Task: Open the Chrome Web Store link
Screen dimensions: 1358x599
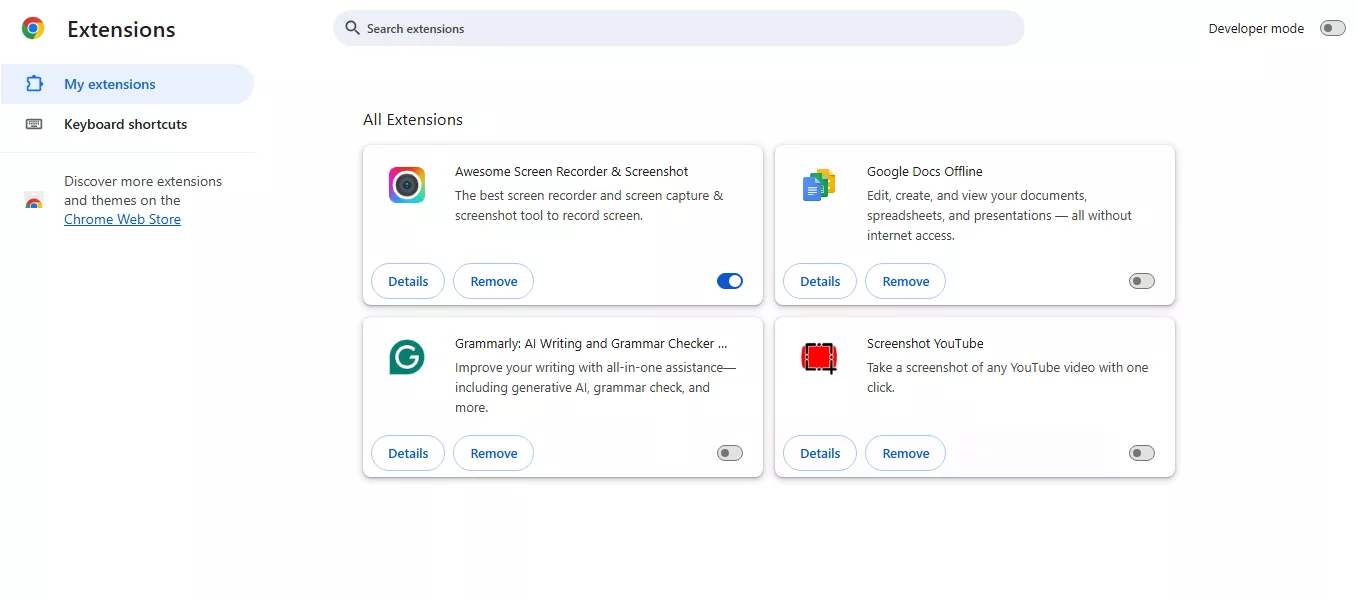Action: 122,219
